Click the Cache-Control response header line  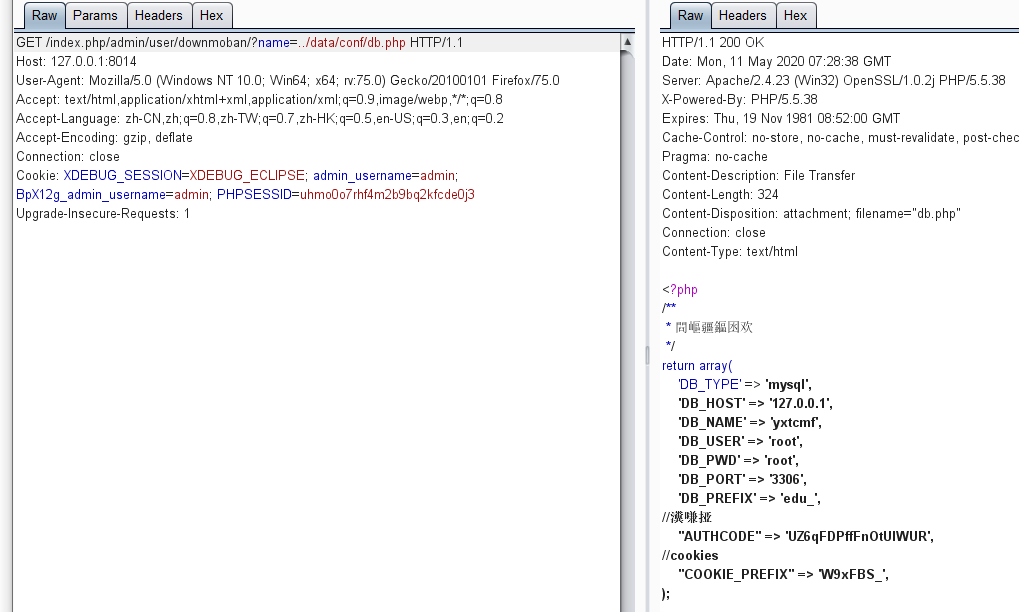pos(840,138)
